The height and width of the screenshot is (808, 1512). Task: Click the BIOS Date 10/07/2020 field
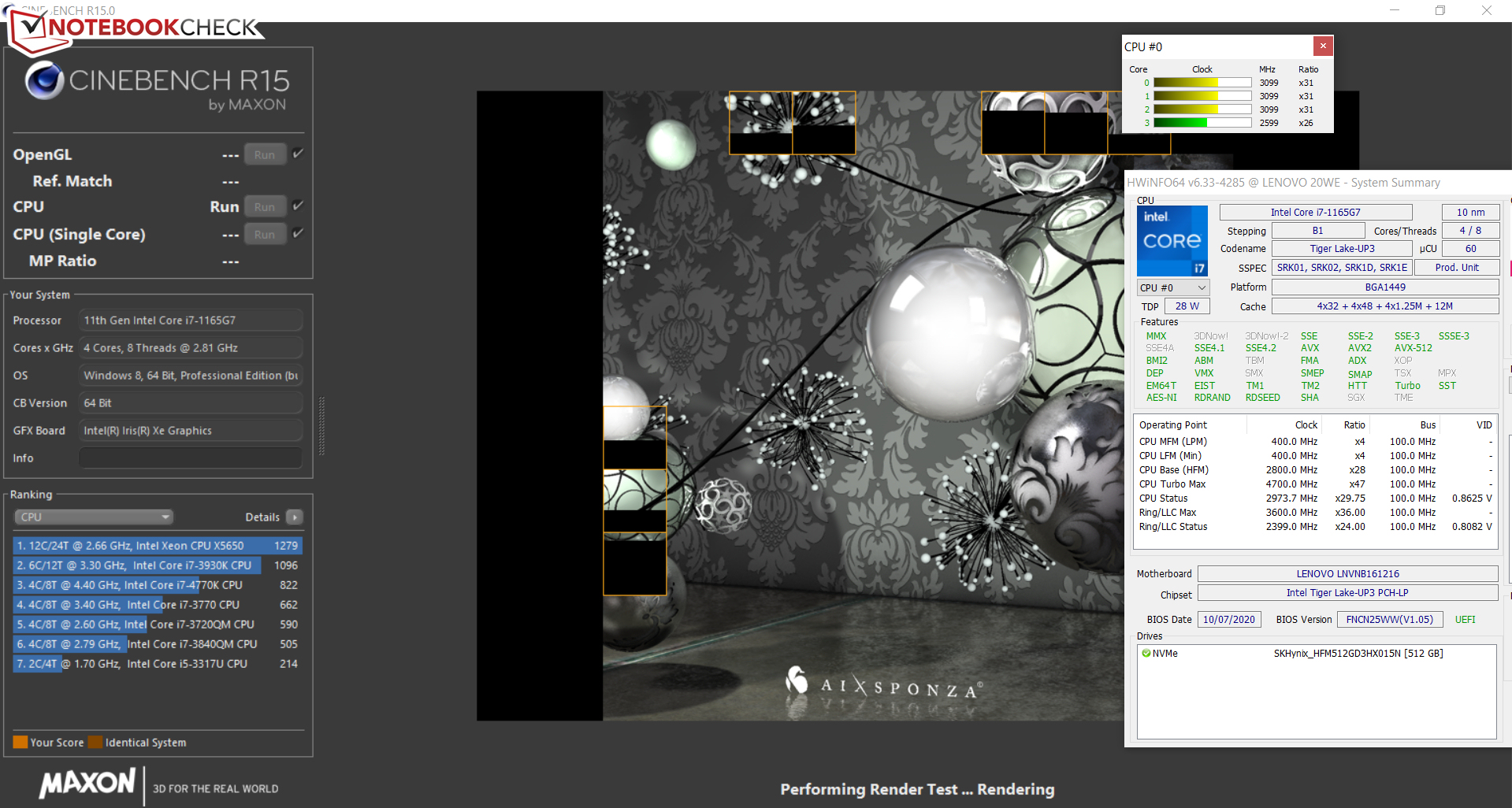click(1229, 620)
